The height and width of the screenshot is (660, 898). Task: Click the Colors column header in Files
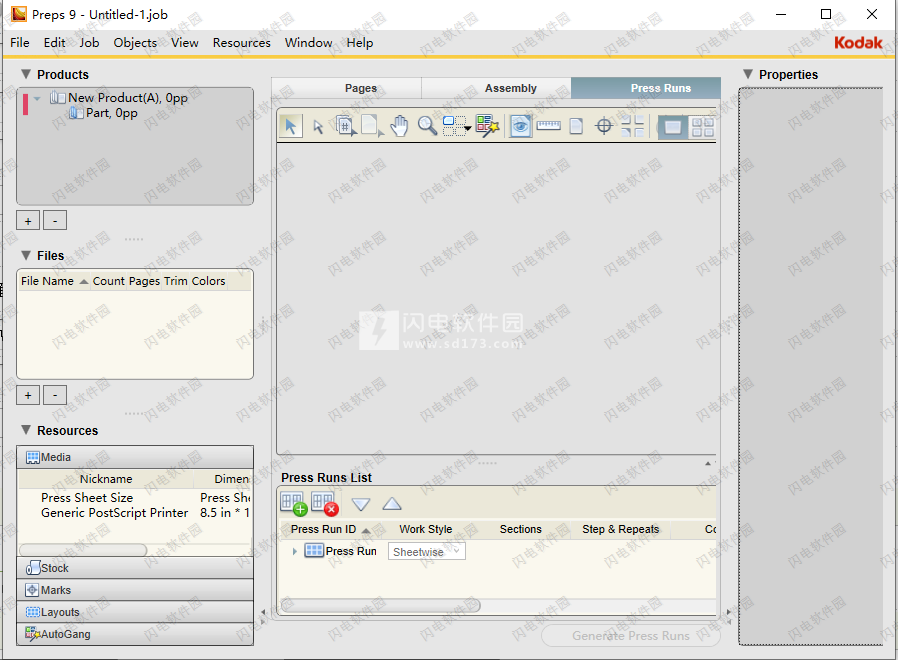tap(208, 281)
